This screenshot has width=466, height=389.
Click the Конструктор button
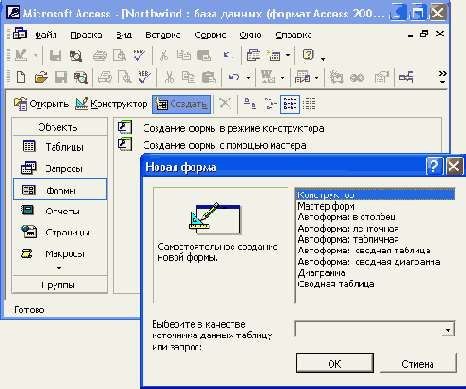(111, 104)
